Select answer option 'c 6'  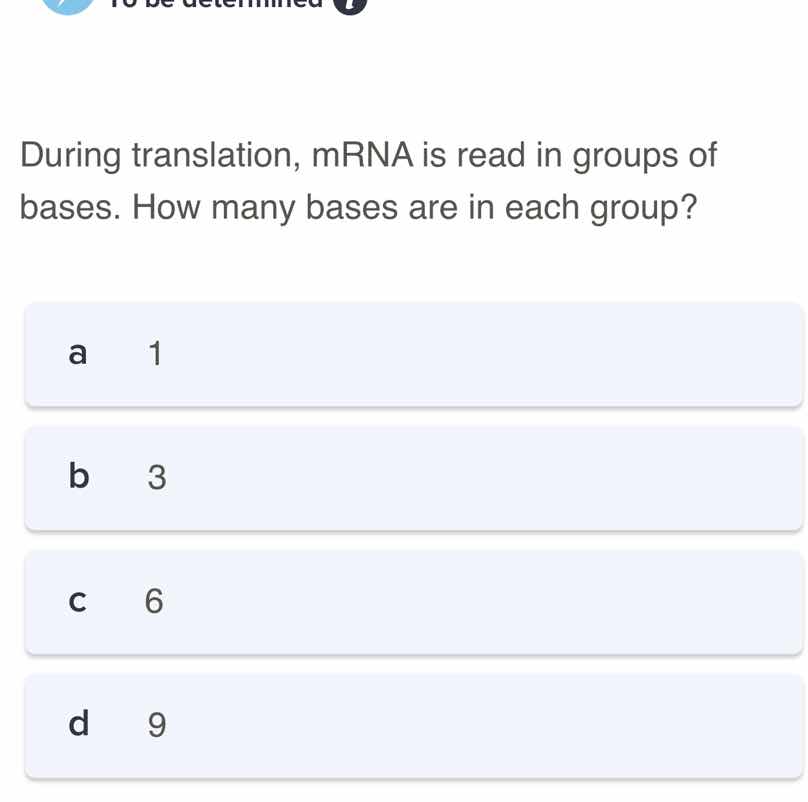(414, 601)
